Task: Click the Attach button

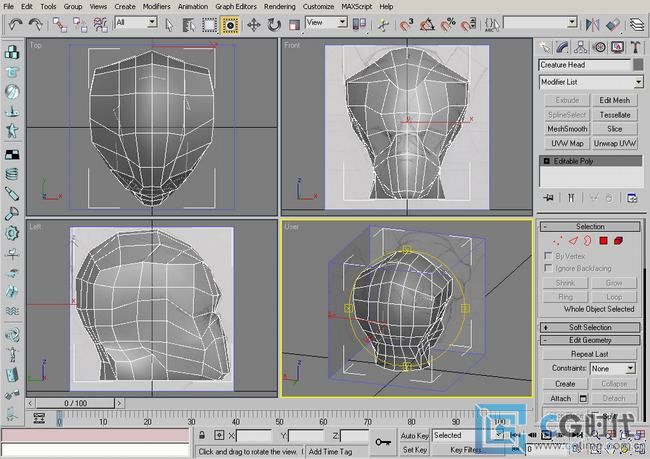Action: point(560,398)
